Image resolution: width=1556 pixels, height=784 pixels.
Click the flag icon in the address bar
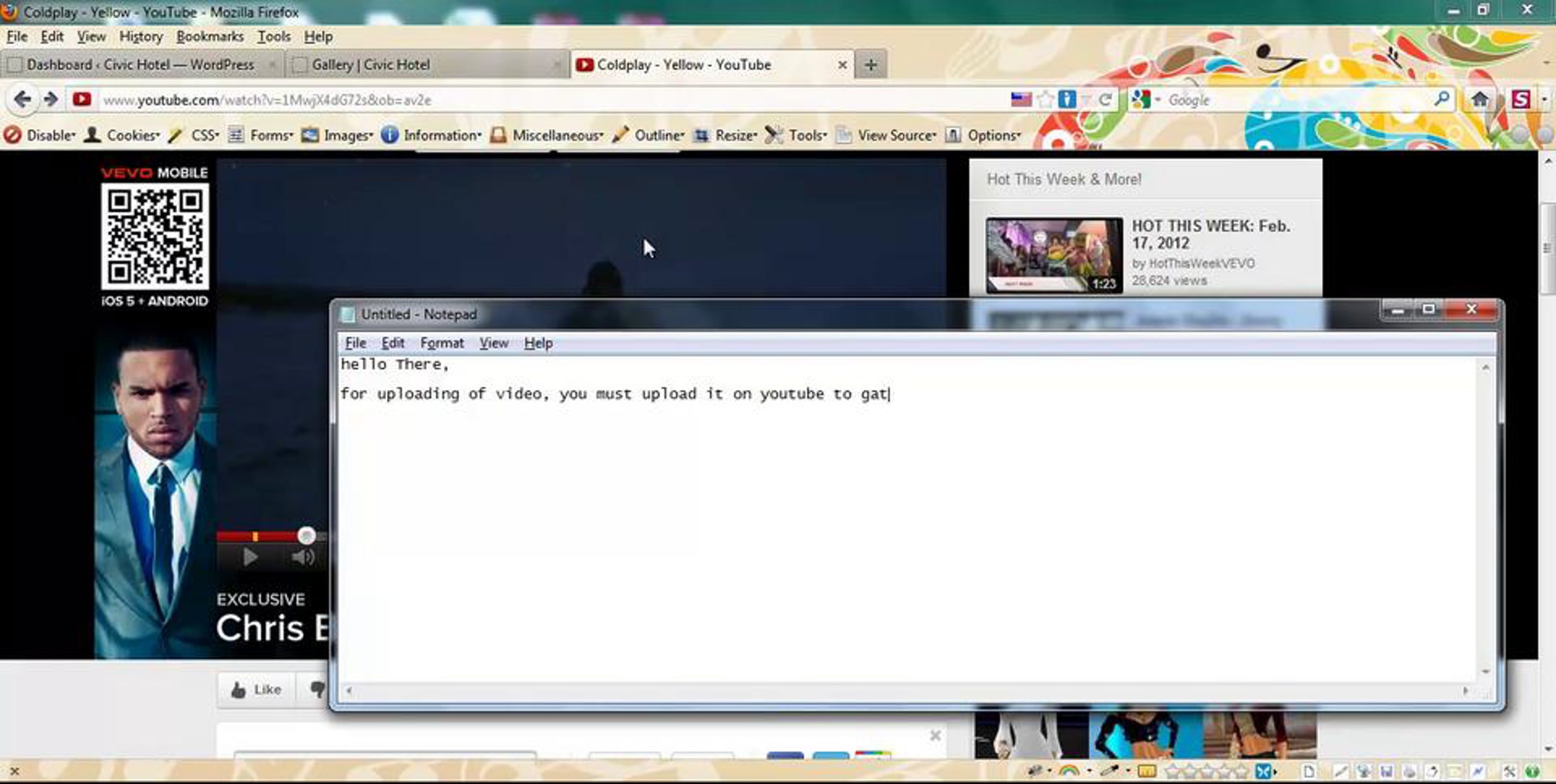coord(1021,99)
